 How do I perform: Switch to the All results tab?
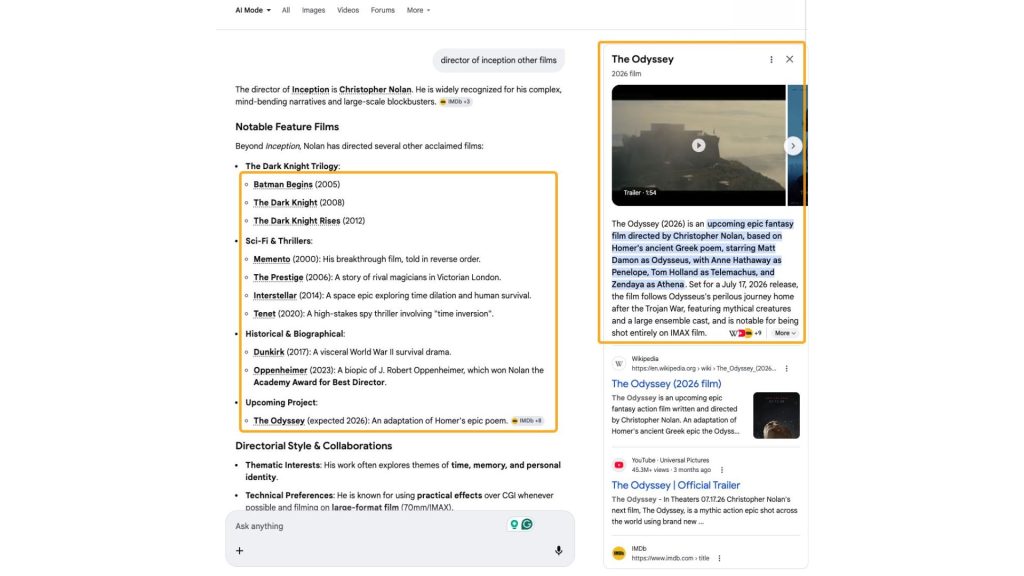[286, 10]
